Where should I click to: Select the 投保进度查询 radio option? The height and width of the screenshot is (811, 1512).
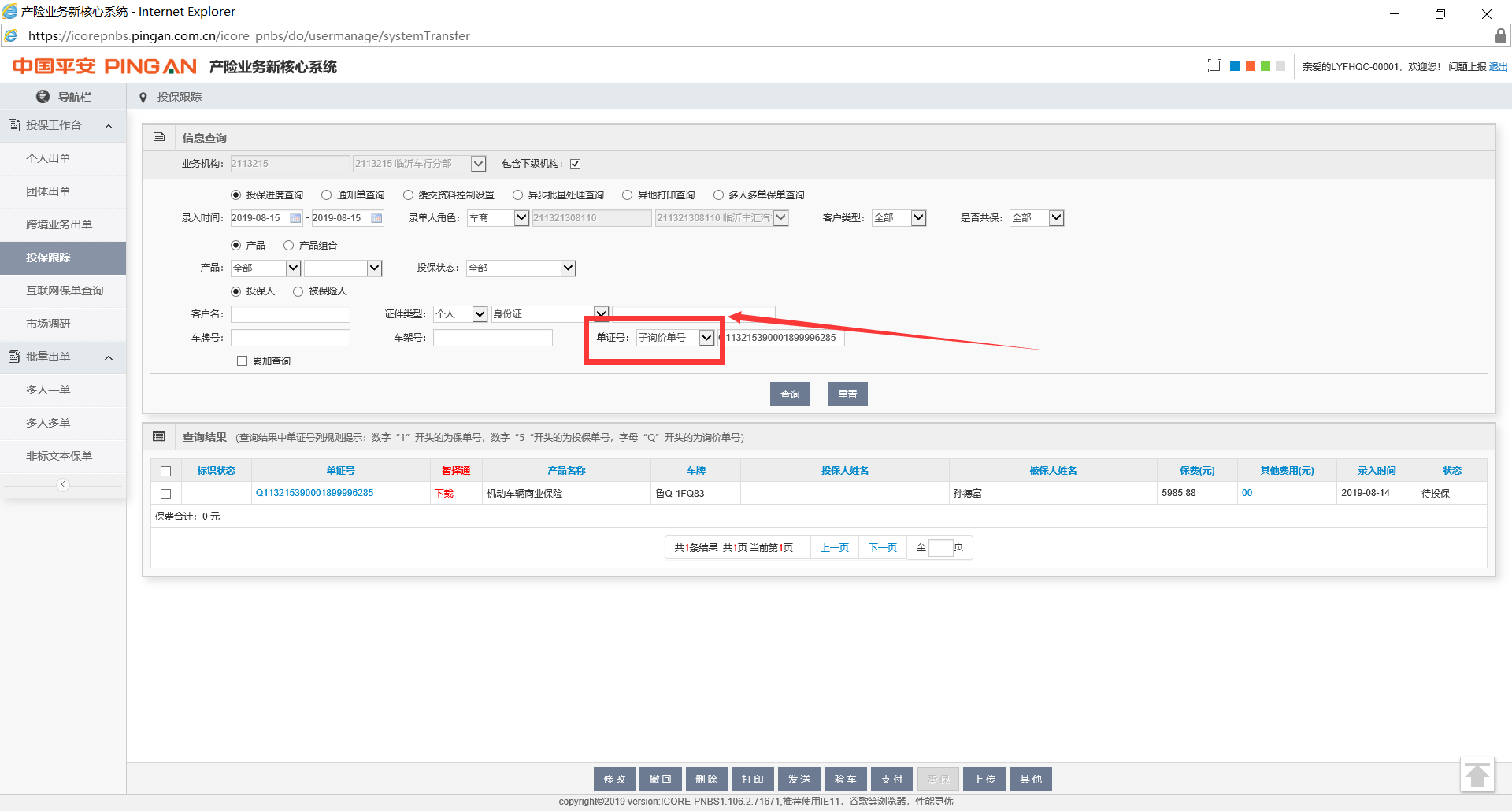click(235, 194)
